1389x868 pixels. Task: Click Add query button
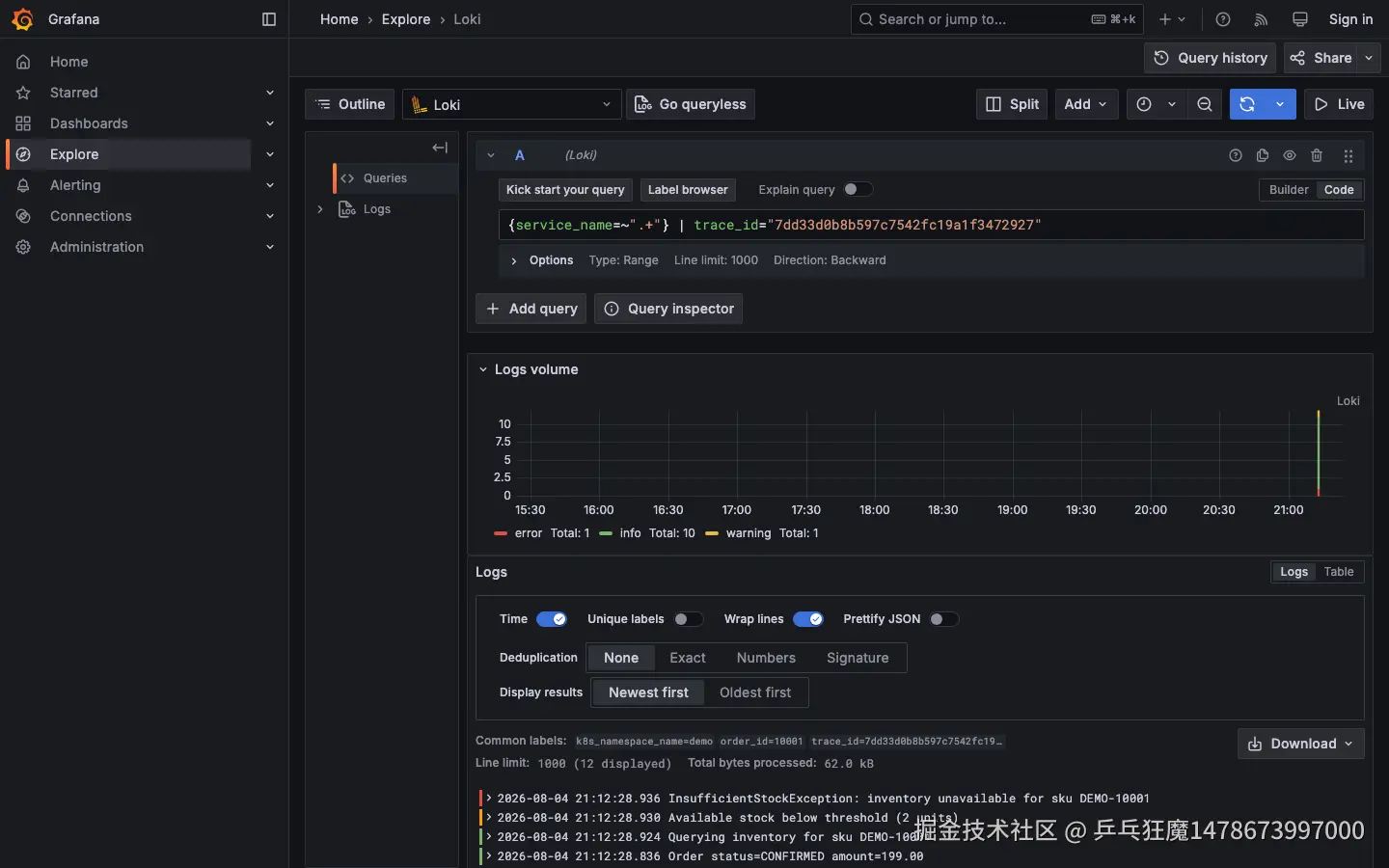pyautogui.click(x=531, y=309)
